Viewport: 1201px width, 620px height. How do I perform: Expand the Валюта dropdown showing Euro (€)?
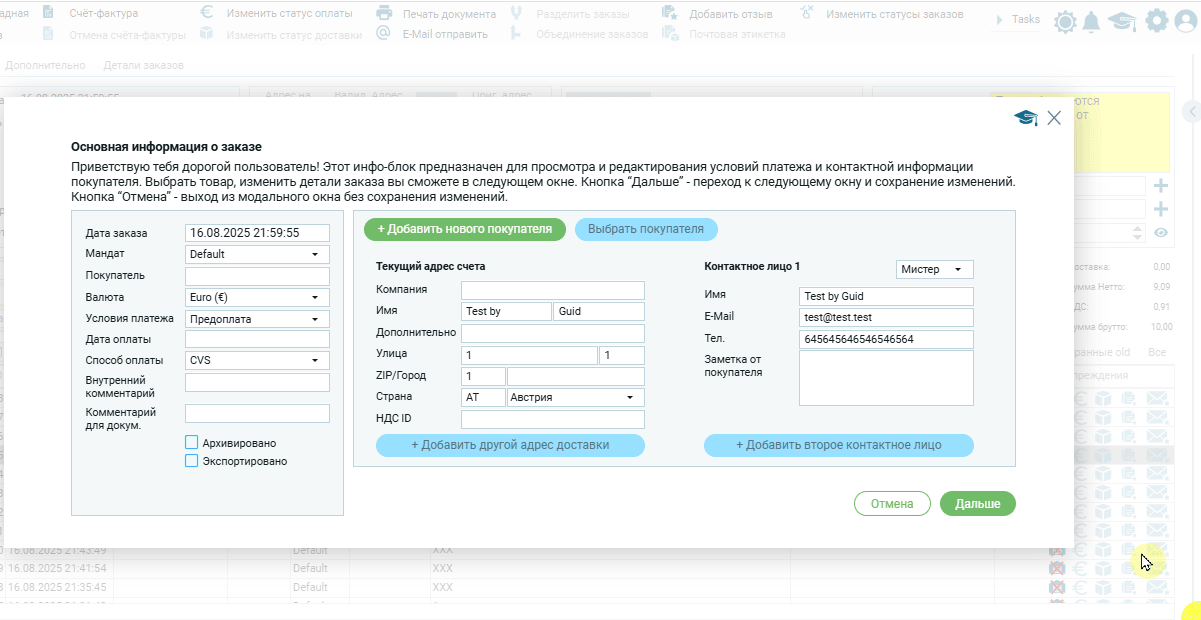point(258,297)
